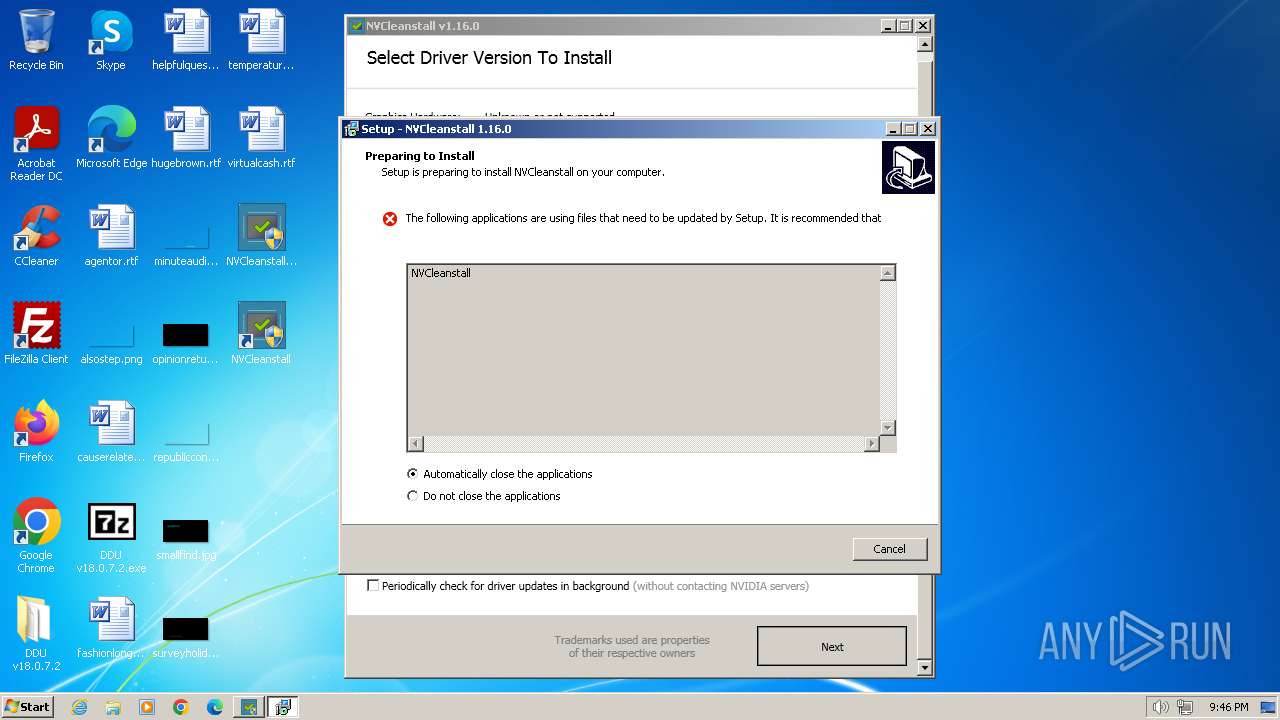The width and height of the screenshot is (1280, 720).
Task: Open Windows Media Player from the taskbar
Action: pos(147,707)
